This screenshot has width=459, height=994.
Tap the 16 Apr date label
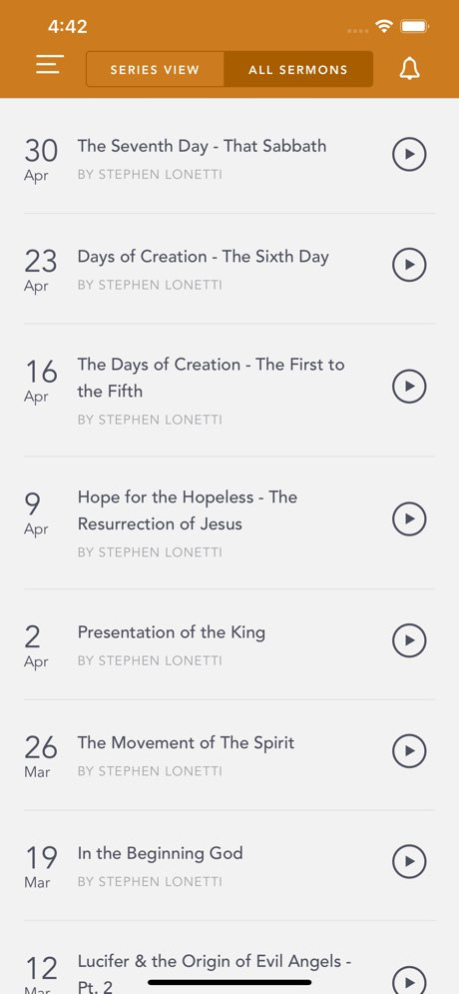(41, 380)
